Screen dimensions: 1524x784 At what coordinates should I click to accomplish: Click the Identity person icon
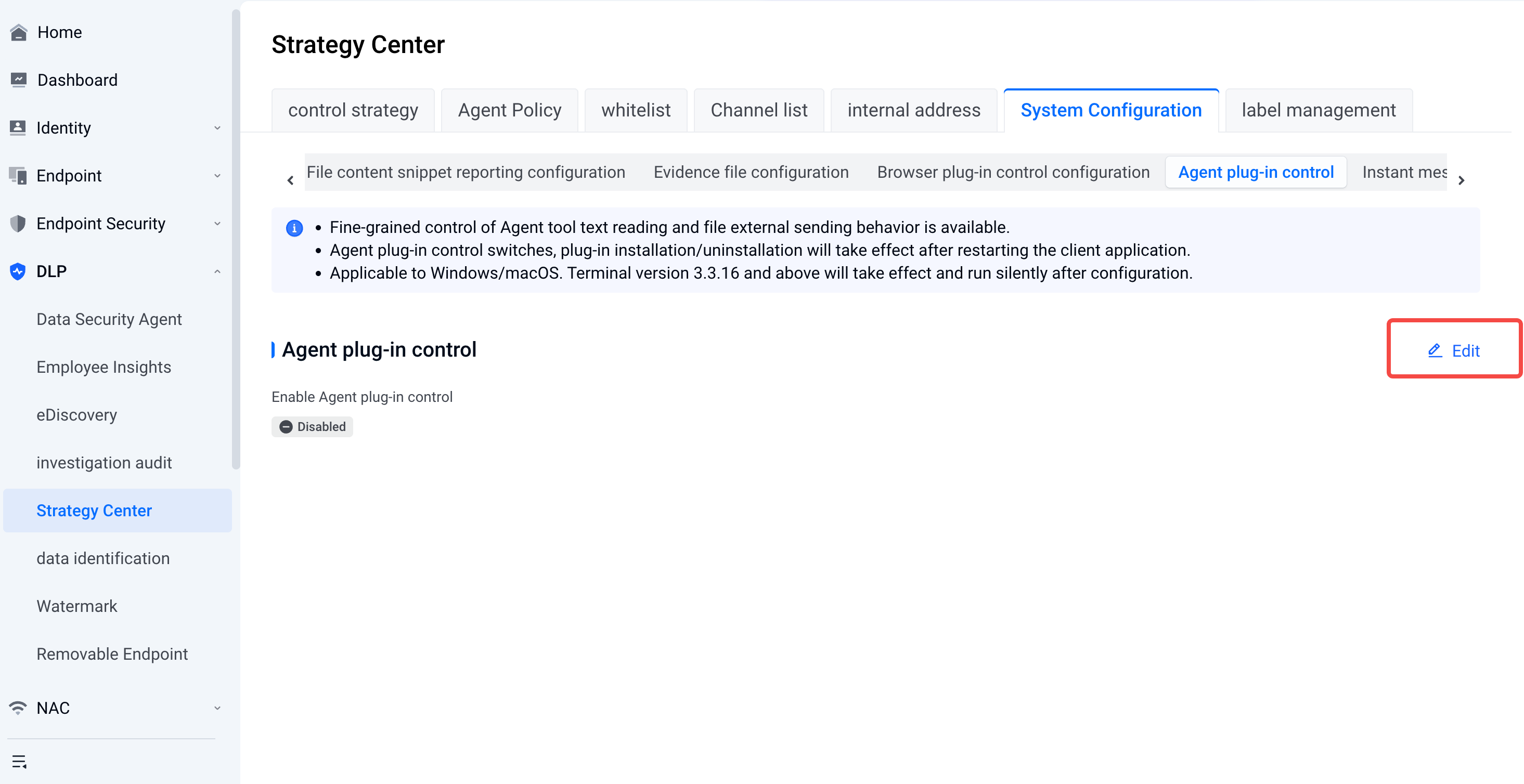tap(18, 128)
